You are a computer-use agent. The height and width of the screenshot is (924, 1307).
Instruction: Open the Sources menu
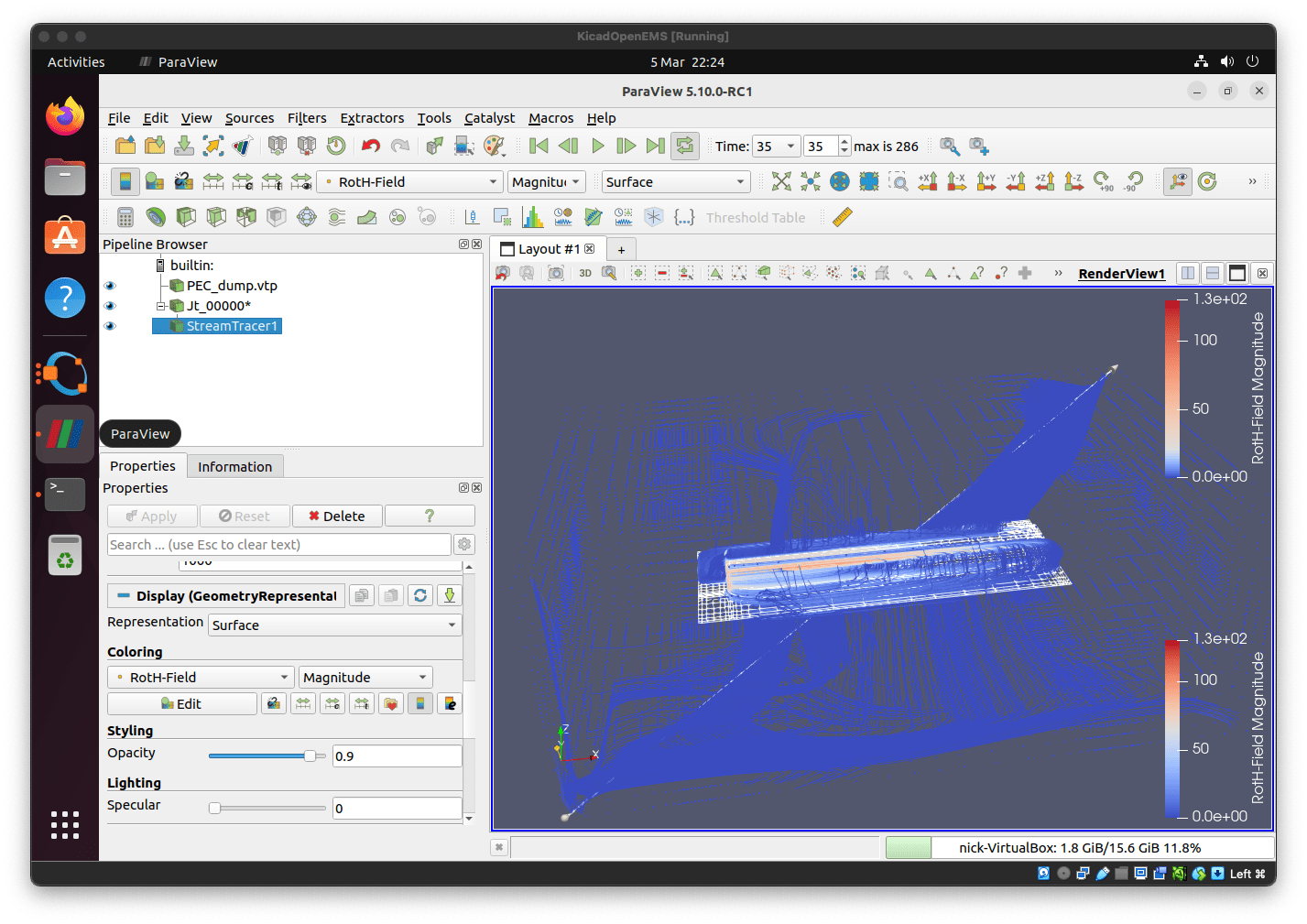click(x=249, y=118)
